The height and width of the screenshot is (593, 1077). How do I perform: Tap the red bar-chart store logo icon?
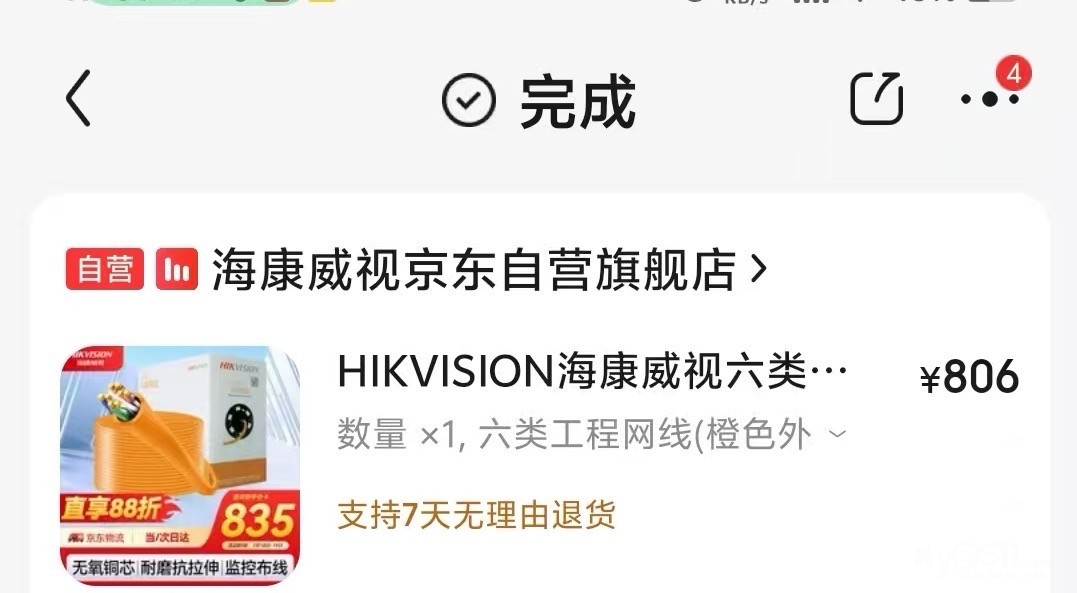point(177,269)
